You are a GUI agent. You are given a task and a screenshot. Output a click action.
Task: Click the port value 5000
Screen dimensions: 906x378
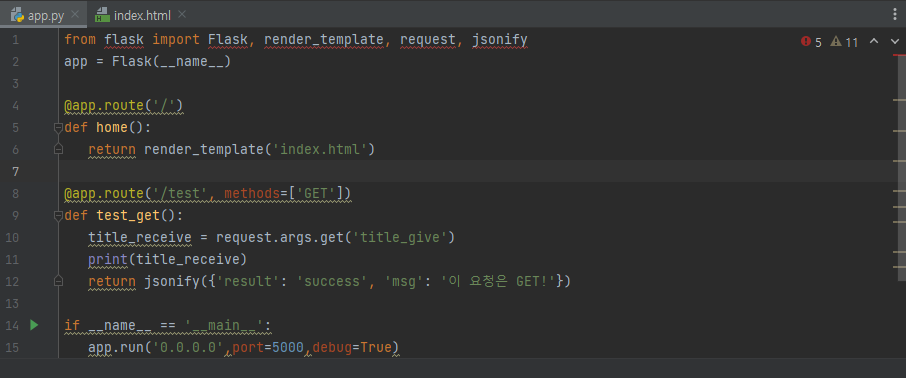(x=288, y=347)
